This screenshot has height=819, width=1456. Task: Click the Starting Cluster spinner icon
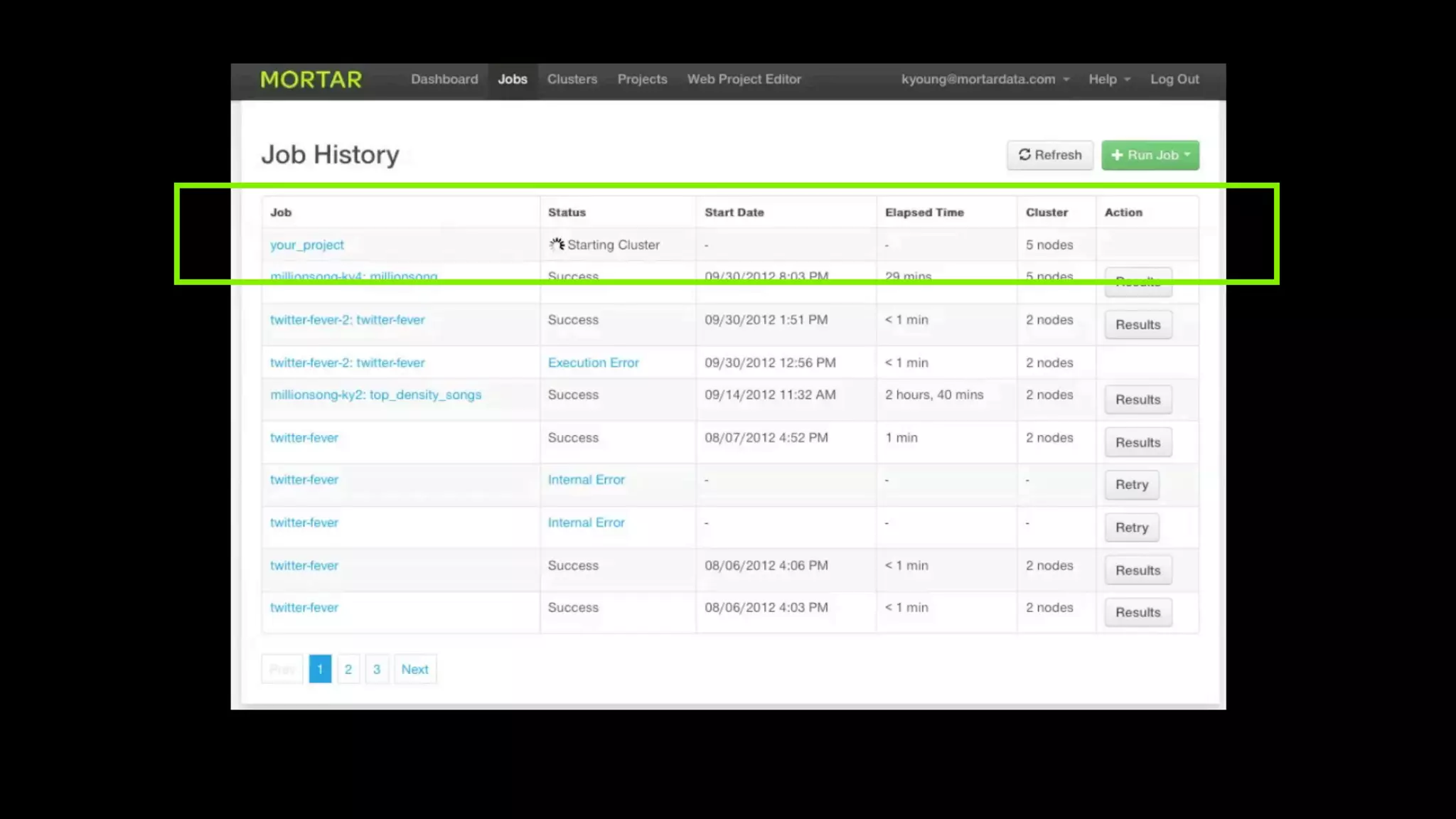coord(557,245)
